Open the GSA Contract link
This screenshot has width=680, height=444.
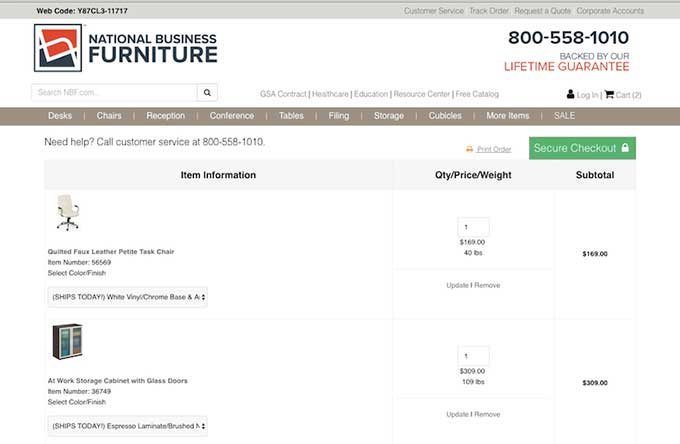tap(283, 94)
